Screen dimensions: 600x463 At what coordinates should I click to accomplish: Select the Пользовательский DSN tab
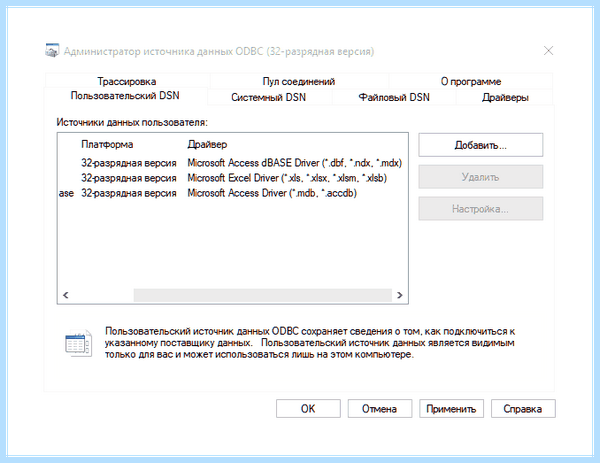(125, 96)
